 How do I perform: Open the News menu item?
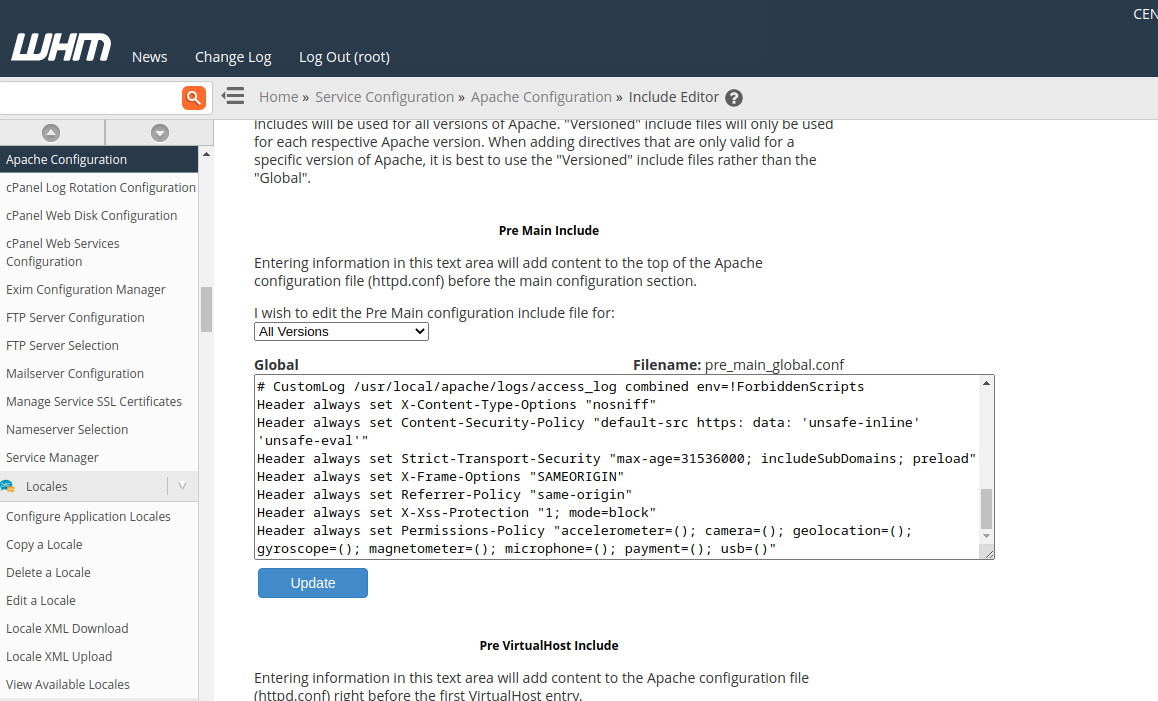[149, 57]
